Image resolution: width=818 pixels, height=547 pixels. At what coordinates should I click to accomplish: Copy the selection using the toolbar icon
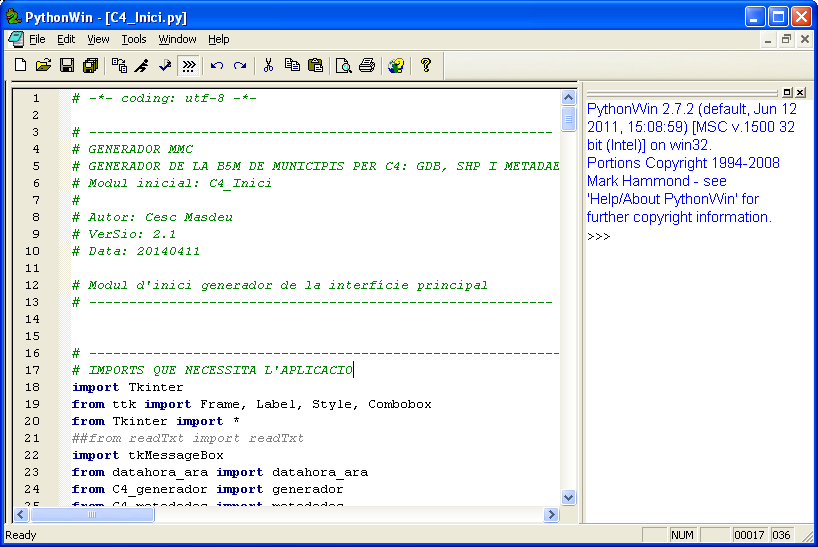pyautogui.click(x=292, y=65)
